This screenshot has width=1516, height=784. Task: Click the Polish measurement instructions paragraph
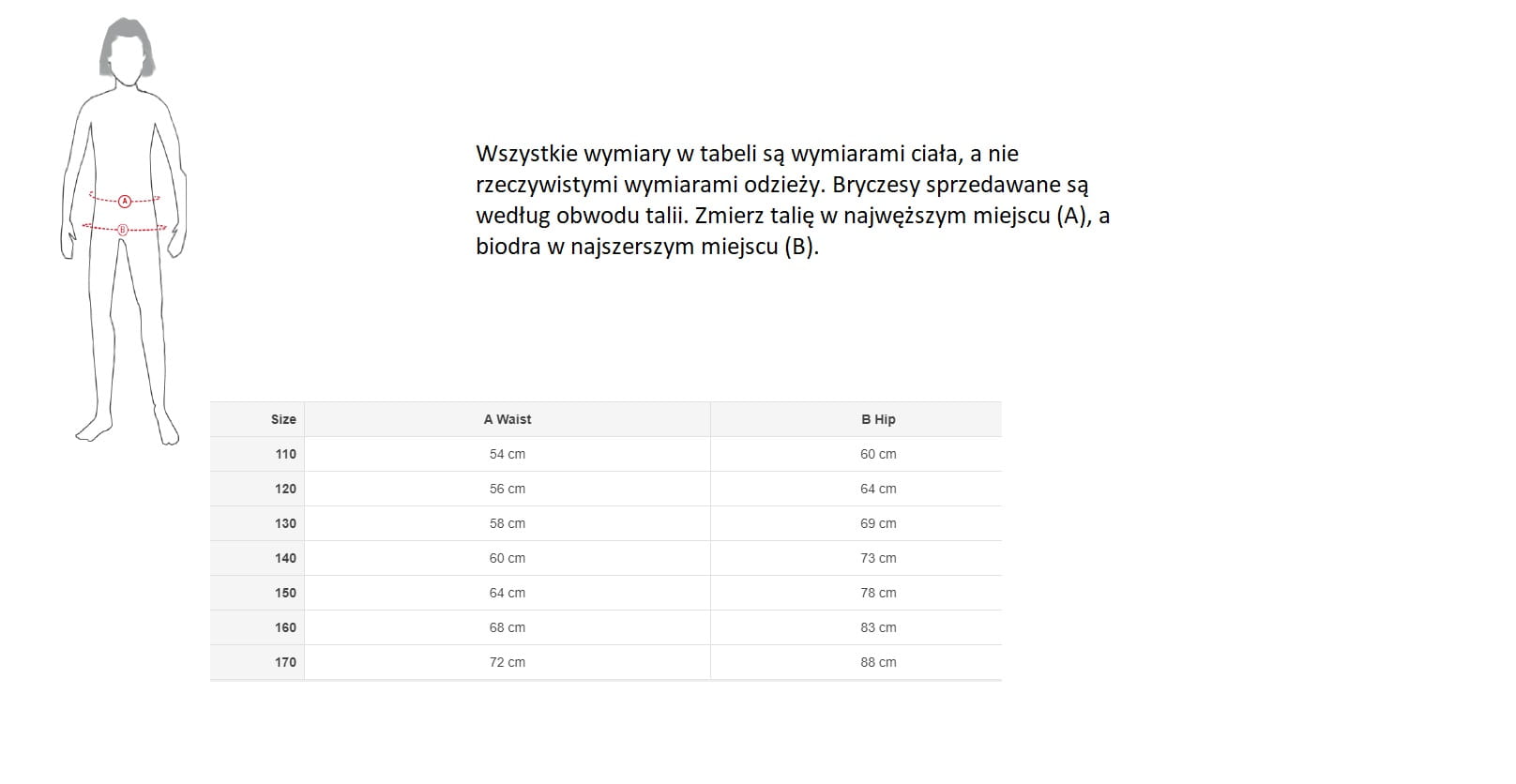tap(793, 200)
